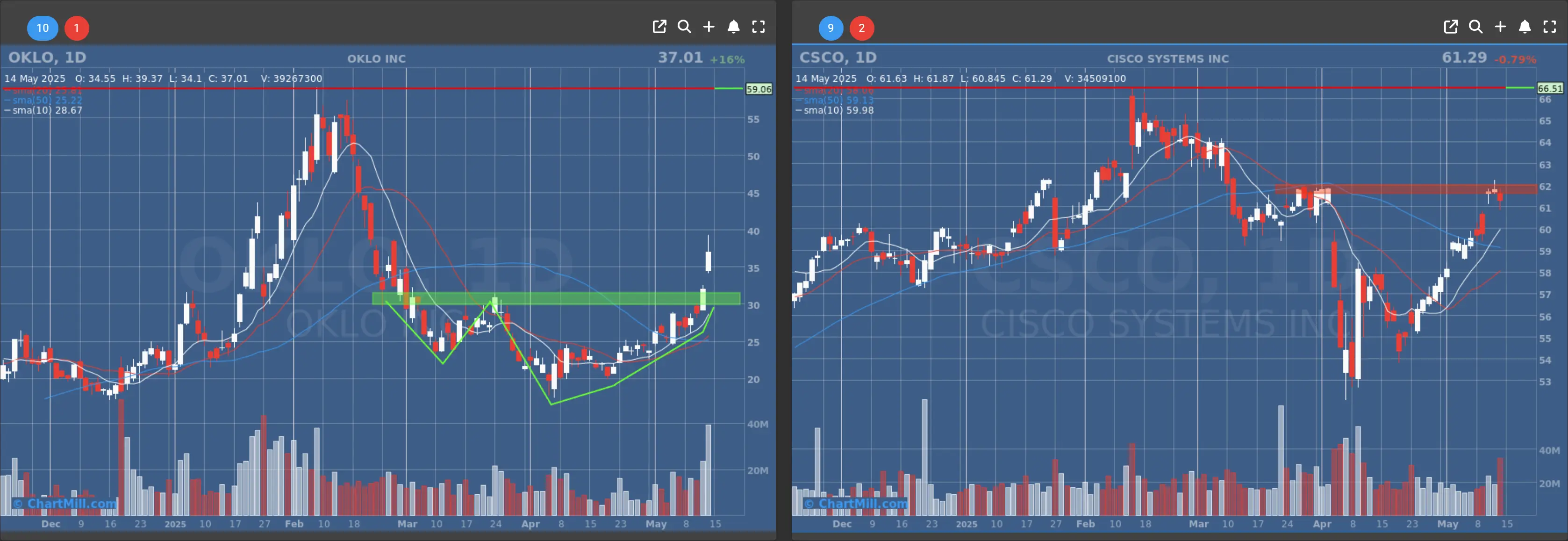Click the OKLO chart magnifier search icon
Screen dimensions: 1568x541
(684, 27)
